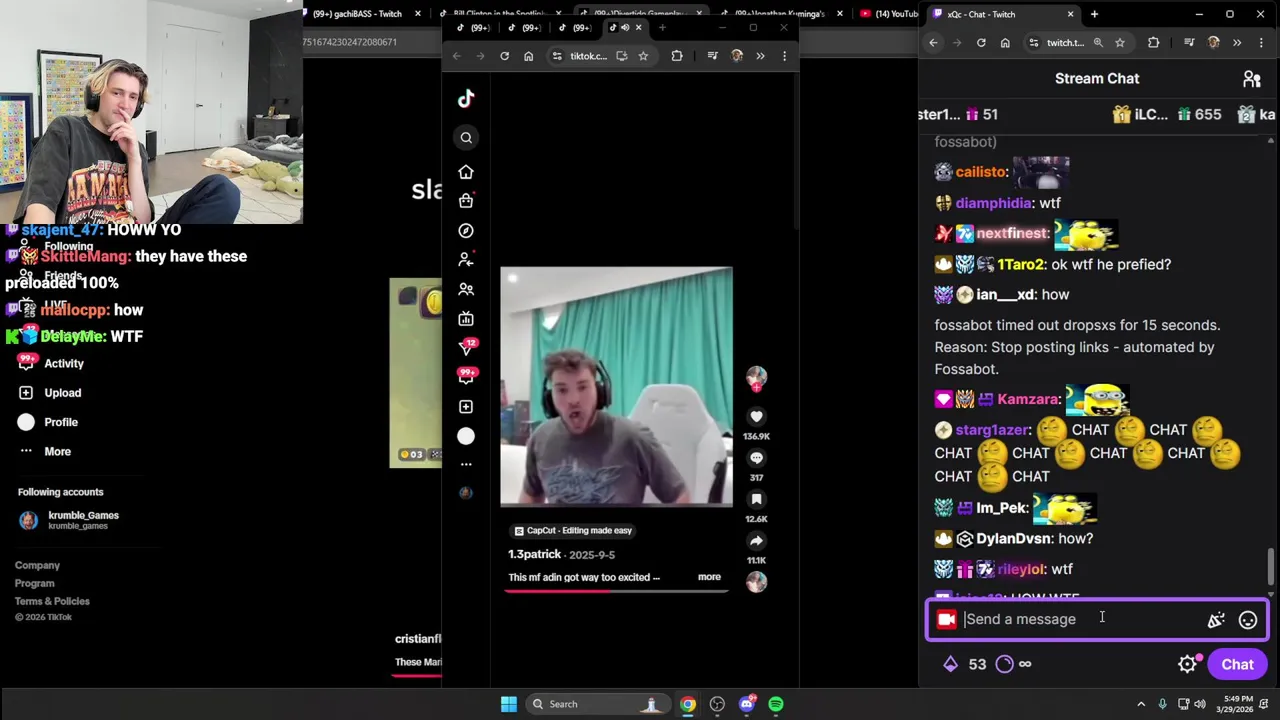
Task: Share the TikTok video
Action: (757, 541)
